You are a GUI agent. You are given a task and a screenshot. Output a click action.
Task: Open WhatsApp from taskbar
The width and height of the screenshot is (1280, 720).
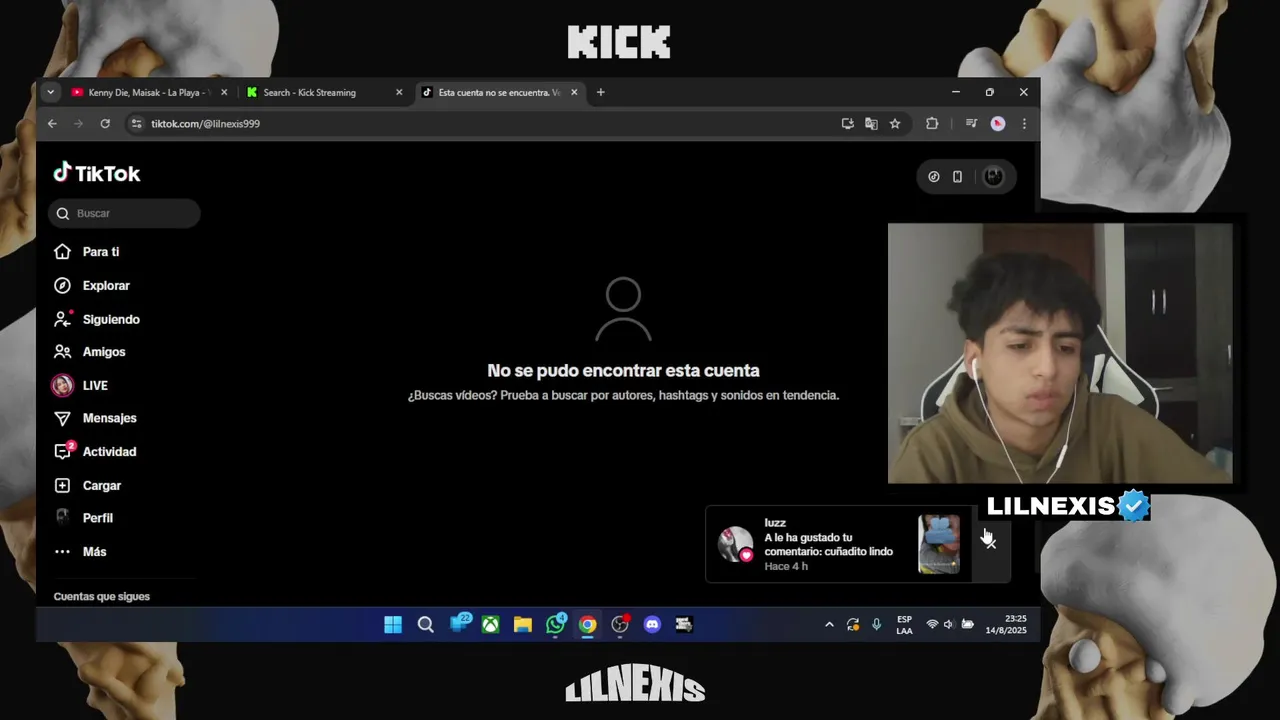click(556, 624)
